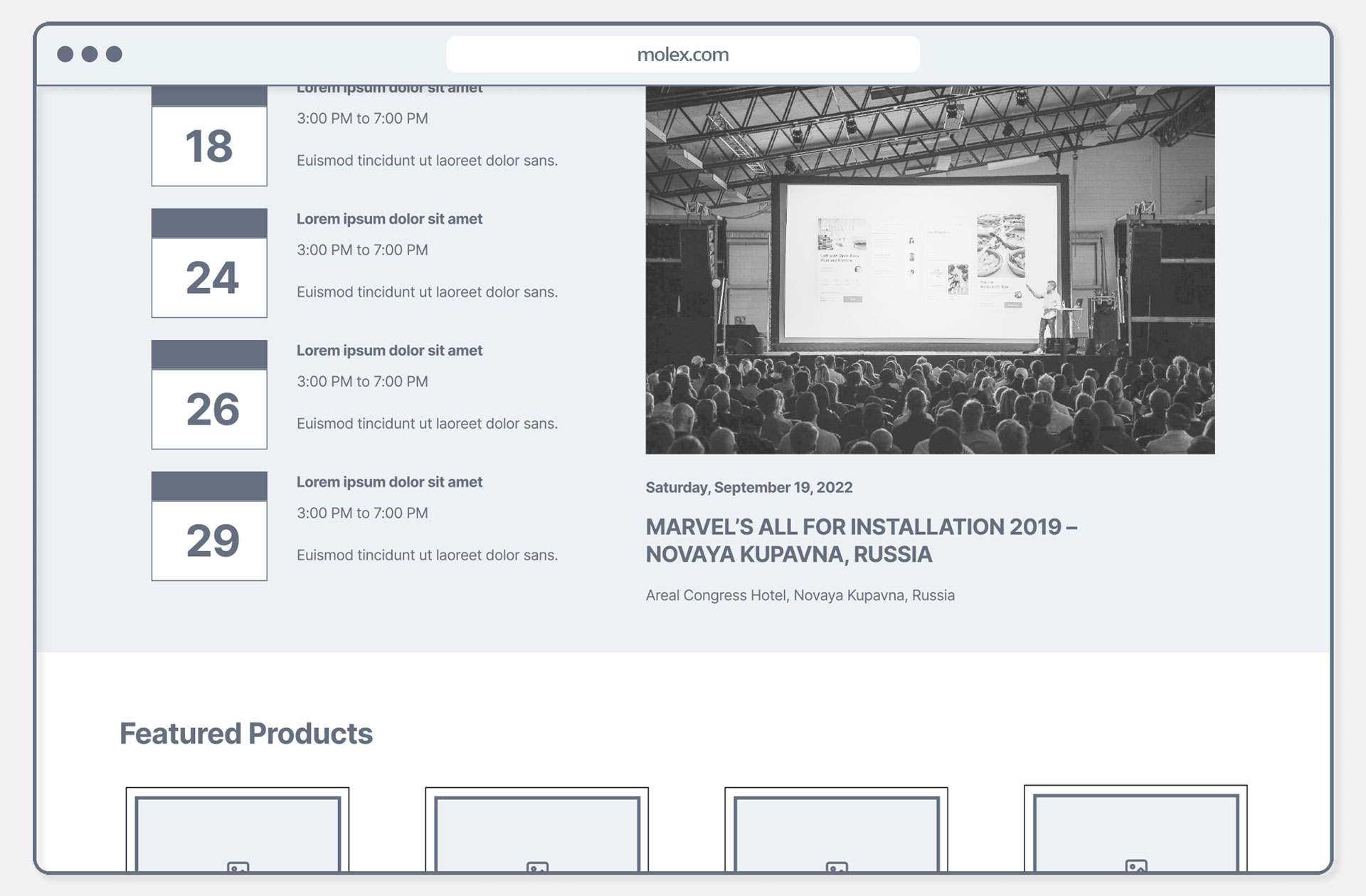Screen dimensions: 1366x896
Task: Click the time text beside date 29
Action: click(x=362, y=513)
